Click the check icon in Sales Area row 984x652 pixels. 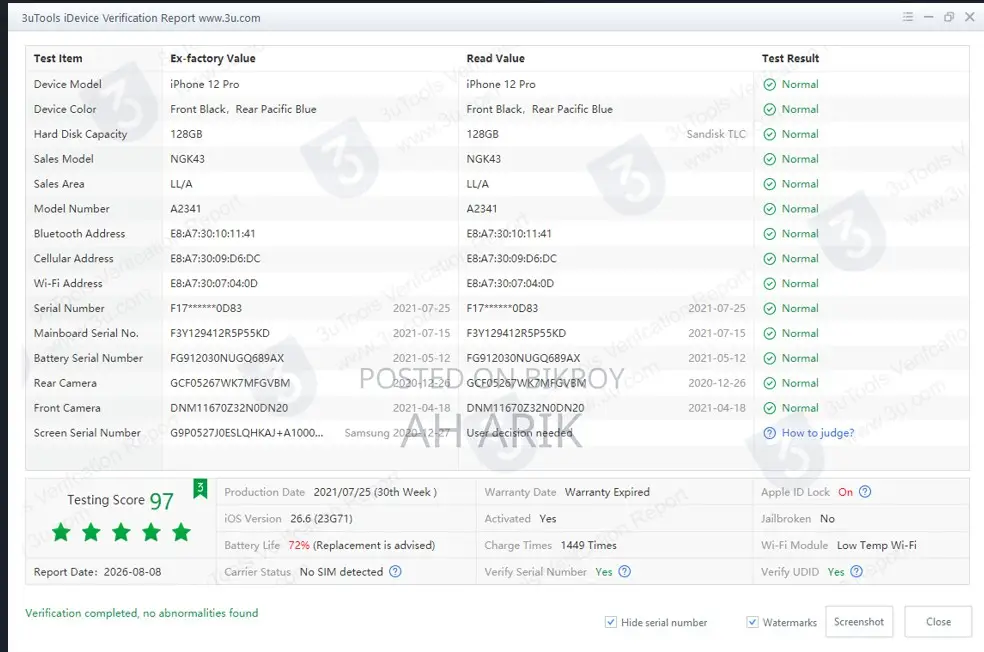click(x=769, y=184)
